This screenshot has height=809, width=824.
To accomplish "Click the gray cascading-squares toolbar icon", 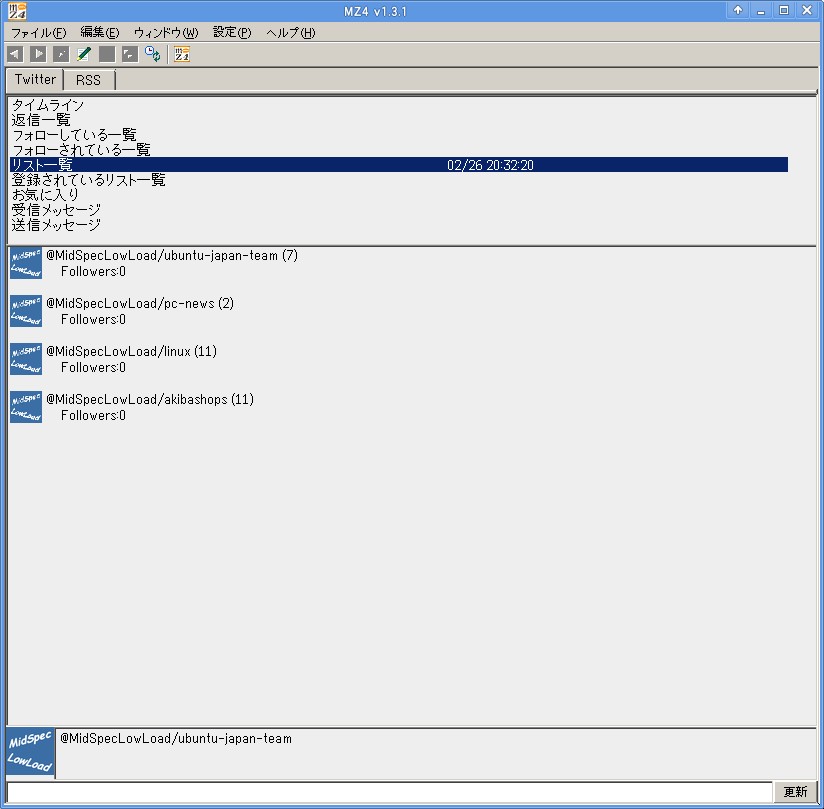I will coord(130,54).
